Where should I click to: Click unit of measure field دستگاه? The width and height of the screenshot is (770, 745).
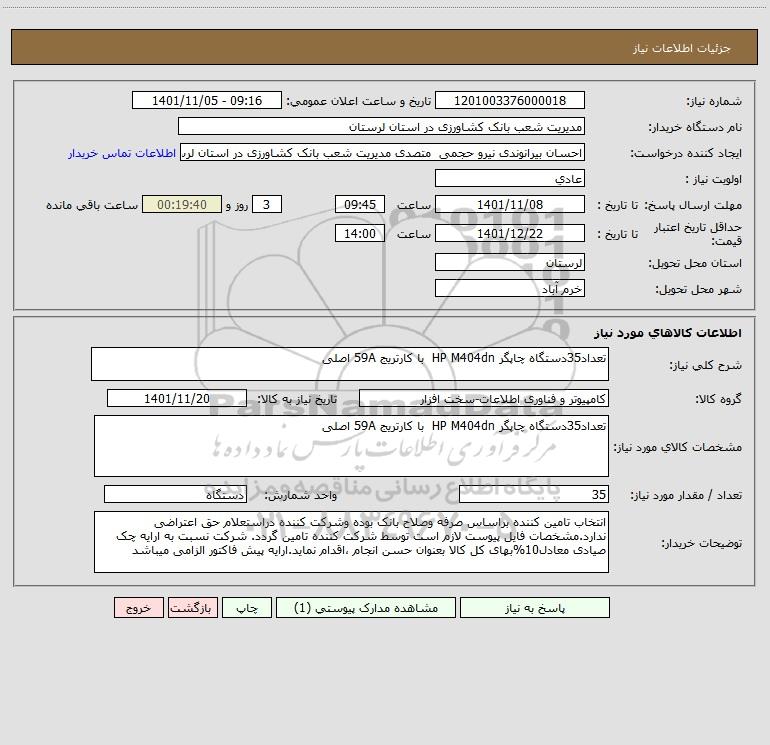[x=175, y=495]
